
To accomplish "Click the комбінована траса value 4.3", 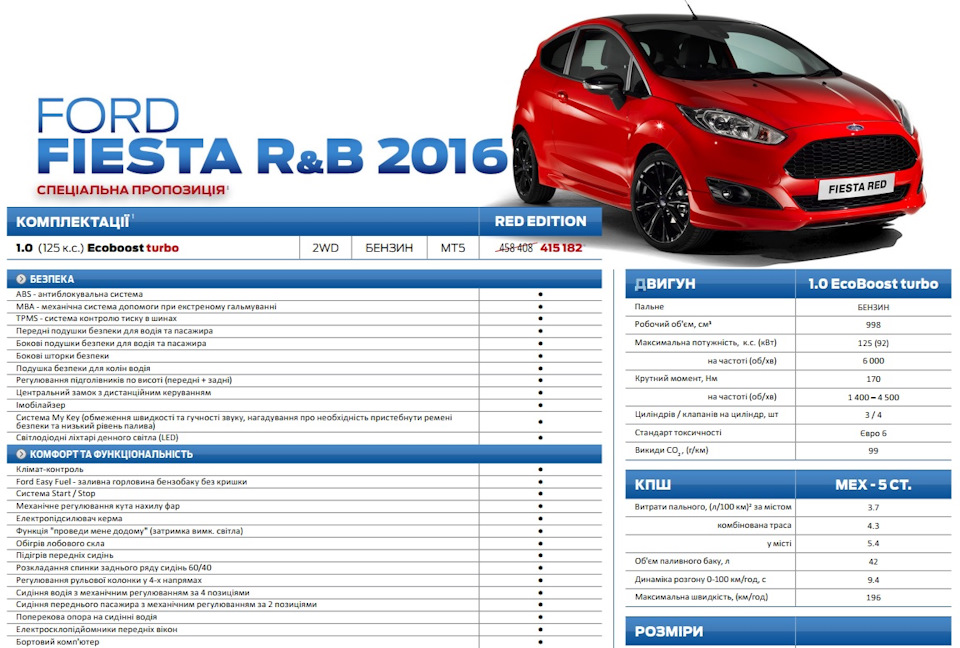I will click(873, 526).
